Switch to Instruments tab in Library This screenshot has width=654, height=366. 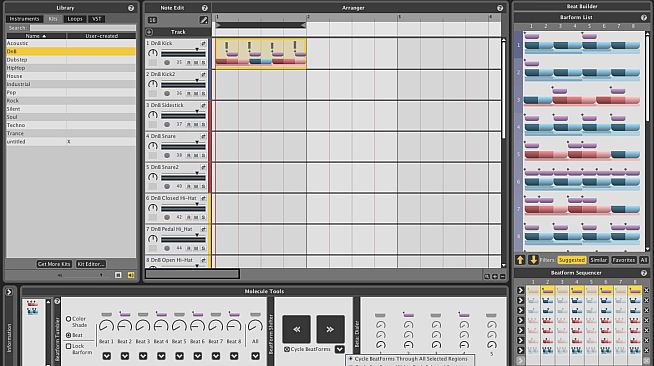[x=24, y=19]
